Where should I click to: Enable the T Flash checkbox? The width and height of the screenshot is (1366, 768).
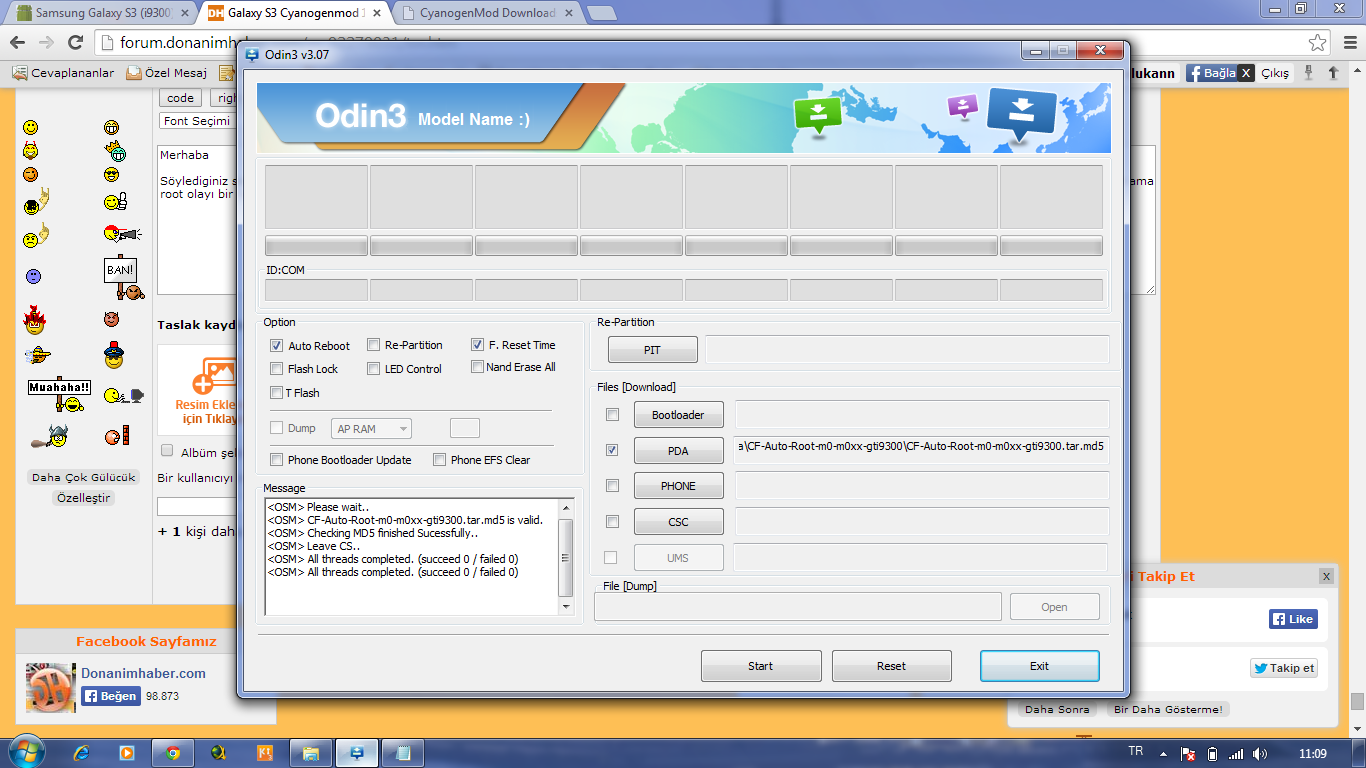pos(277,393)
